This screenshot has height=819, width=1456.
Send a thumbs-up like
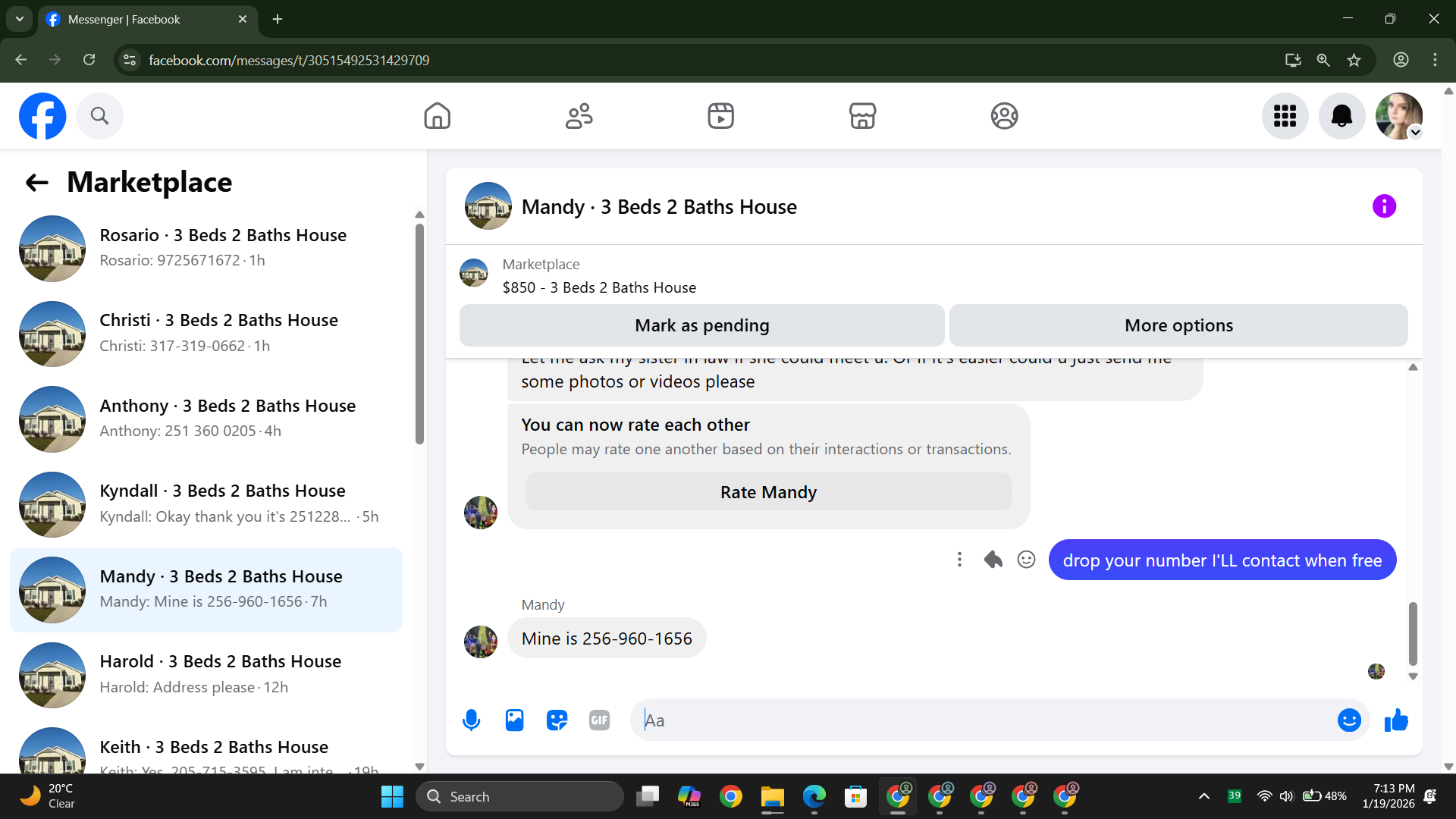coord(1396,720)
